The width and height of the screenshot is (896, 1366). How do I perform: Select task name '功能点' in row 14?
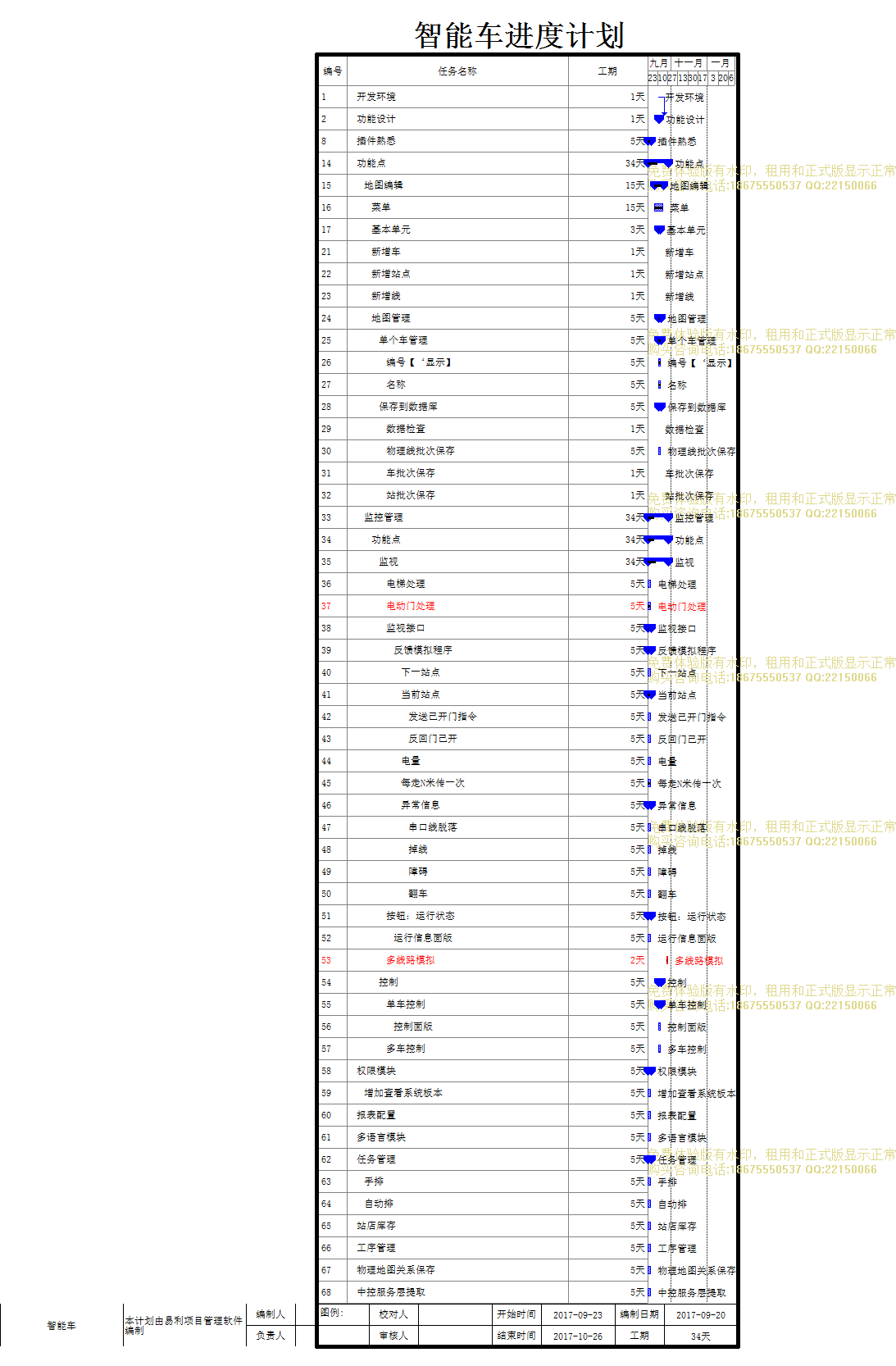tap(371, 163)
